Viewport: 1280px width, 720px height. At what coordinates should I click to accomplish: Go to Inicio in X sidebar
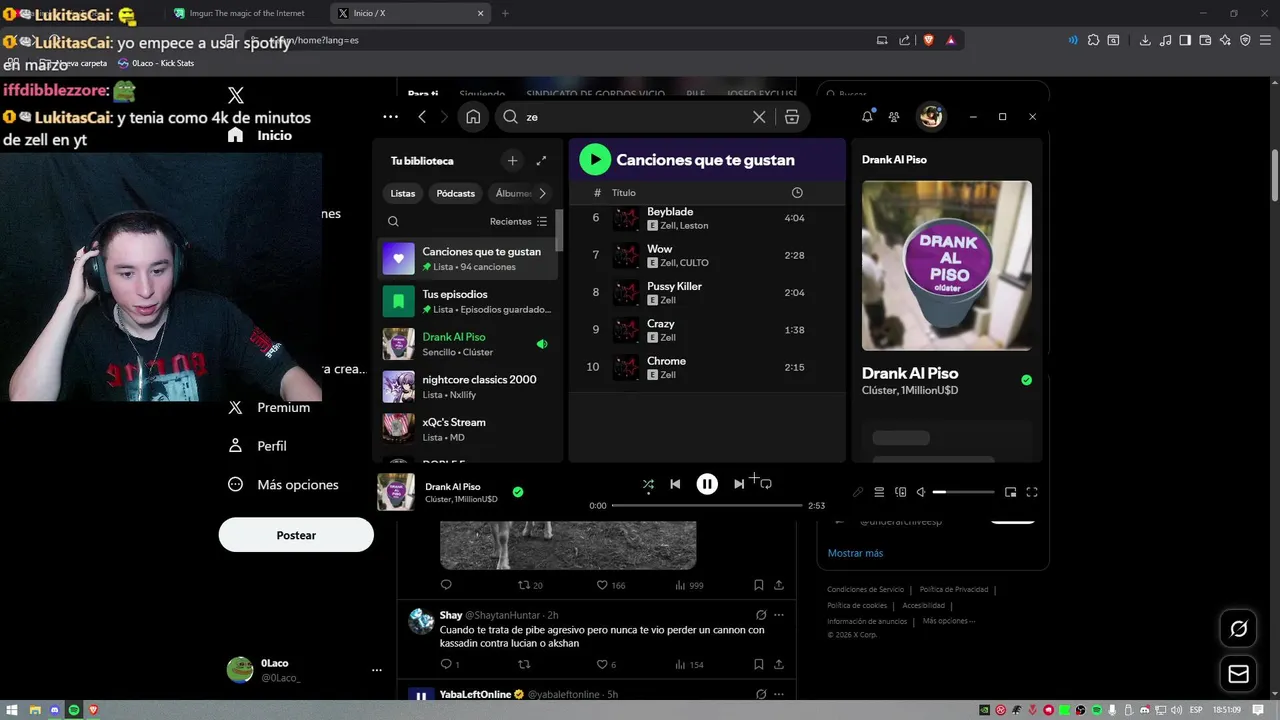(x=260, y=135)
